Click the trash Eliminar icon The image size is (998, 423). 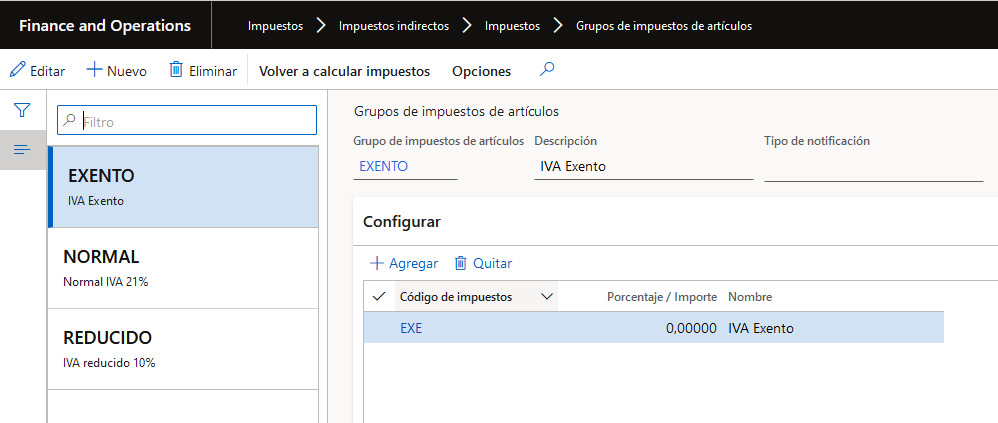[176, 70]
